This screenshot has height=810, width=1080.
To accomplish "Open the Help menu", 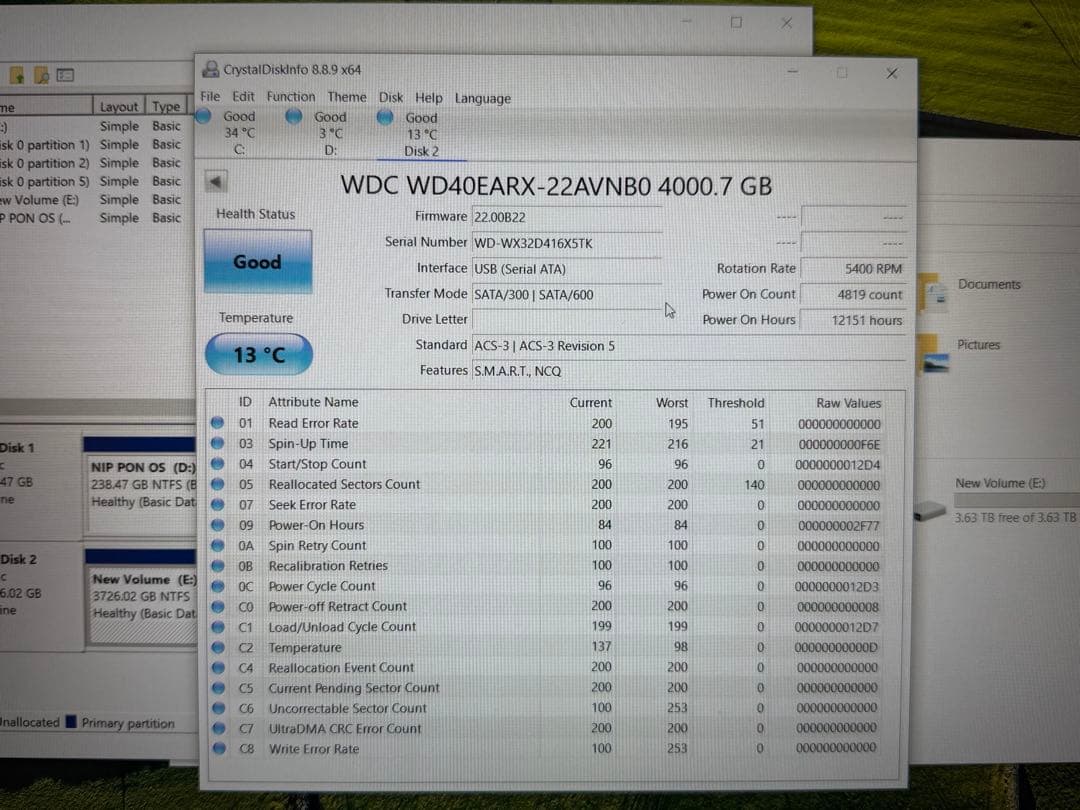I will (428, 98).
